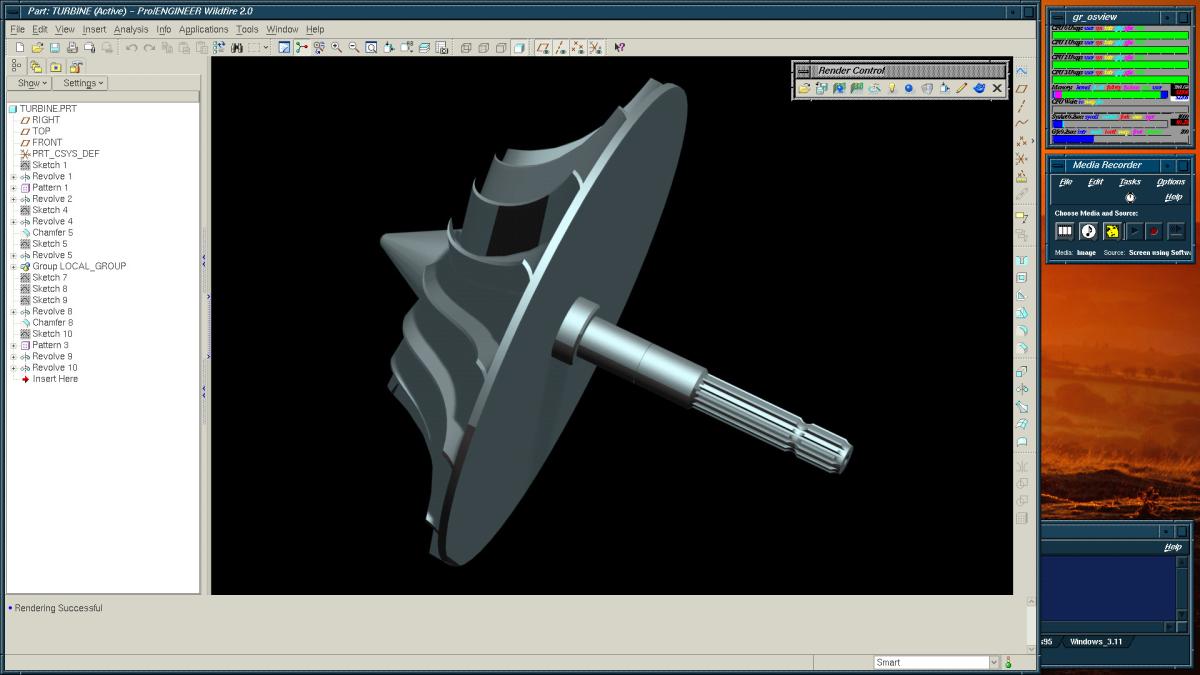Toggle datum points display icon
1200x675 pixels.
coord(578,47)
